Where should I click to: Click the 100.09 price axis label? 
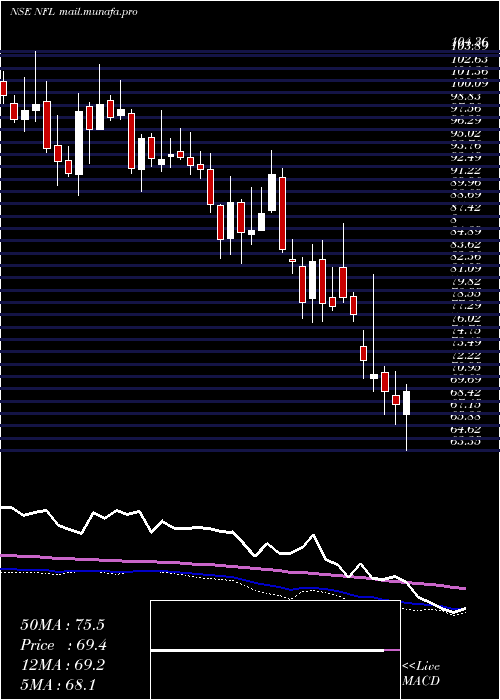tap(472, 84)
